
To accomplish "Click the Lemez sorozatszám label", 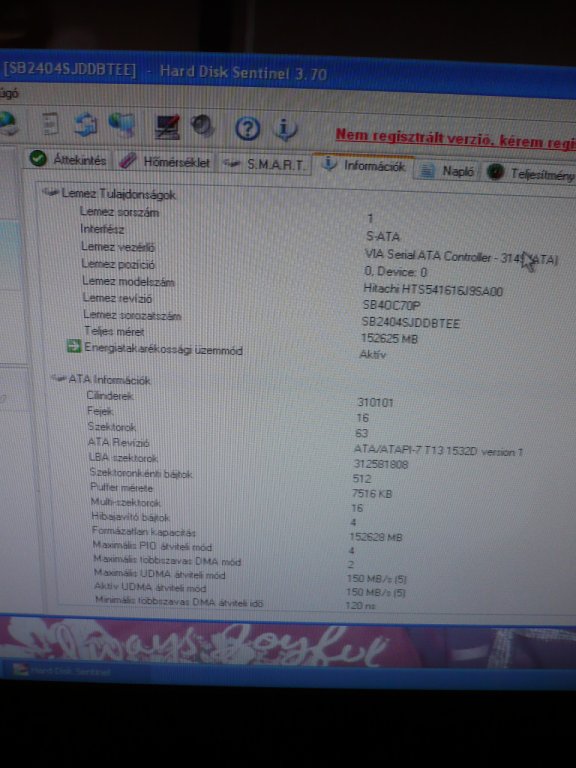I will (132, 315).
